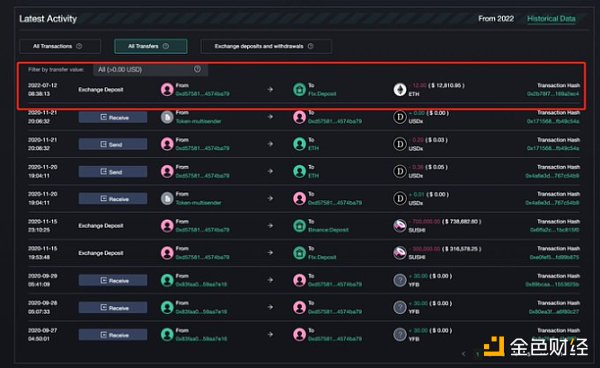Click SUSHI token icon in Binance Deposit row
Image resolution: width=600 pixels, height=368 pixels.
[x=400, y=226]
